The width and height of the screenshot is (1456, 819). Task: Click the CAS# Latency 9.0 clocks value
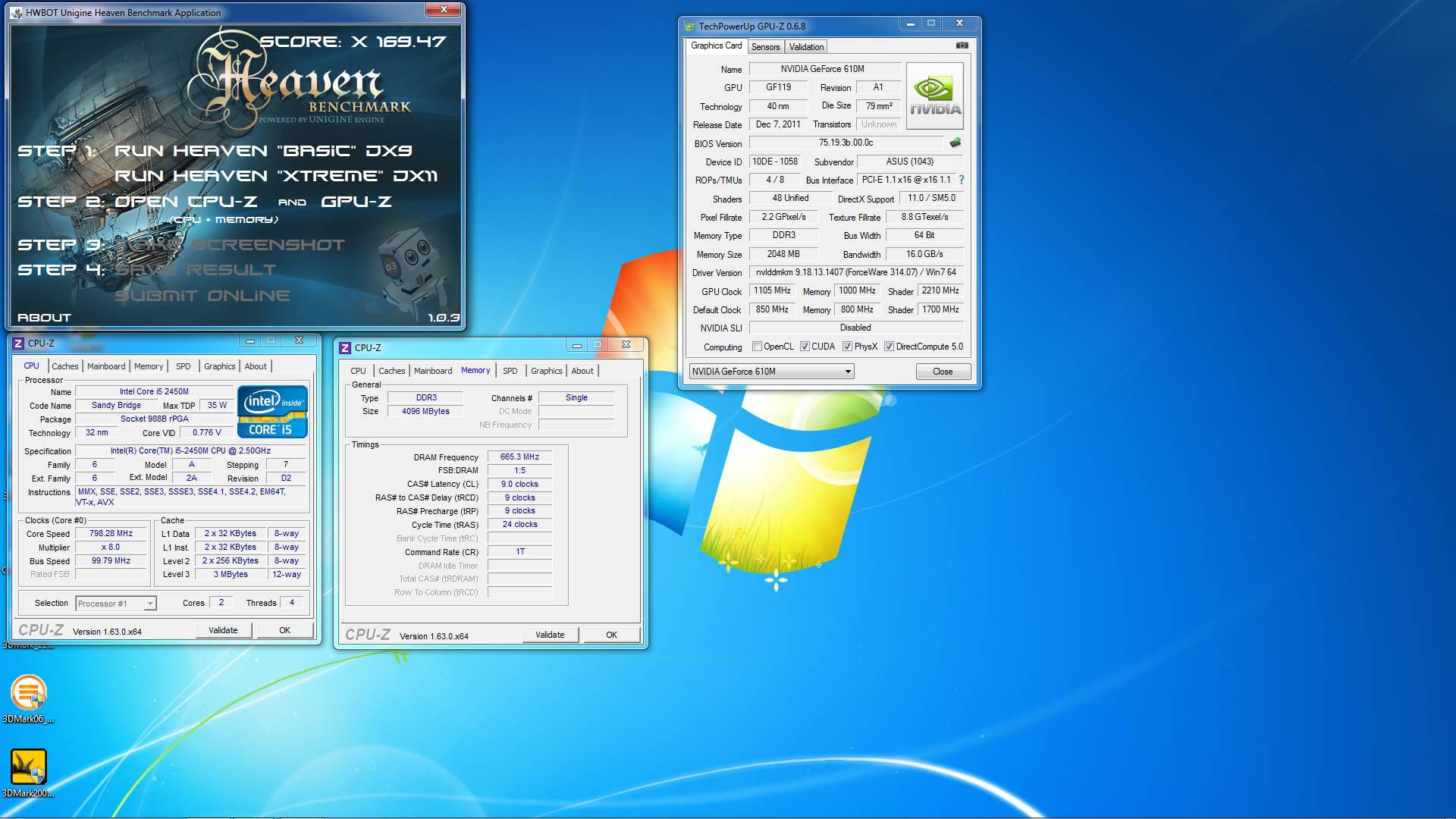[519, 484]
